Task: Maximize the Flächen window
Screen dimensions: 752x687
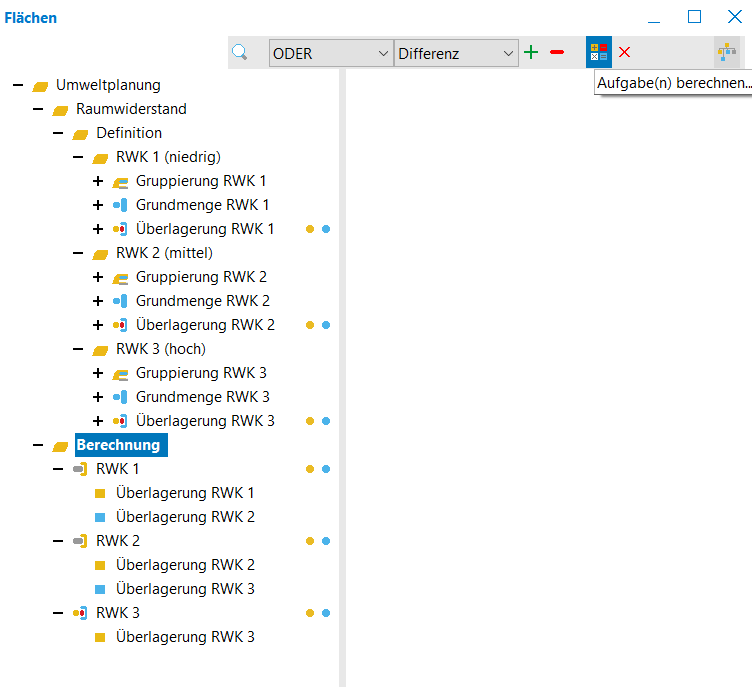Action: click(x=694, y=17)
